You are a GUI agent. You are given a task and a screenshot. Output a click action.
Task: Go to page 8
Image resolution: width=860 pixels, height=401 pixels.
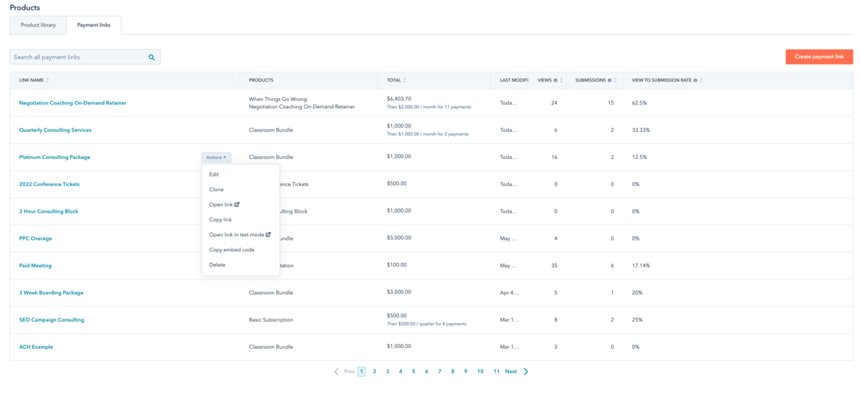pyautogui.click(x=452, y=371)
